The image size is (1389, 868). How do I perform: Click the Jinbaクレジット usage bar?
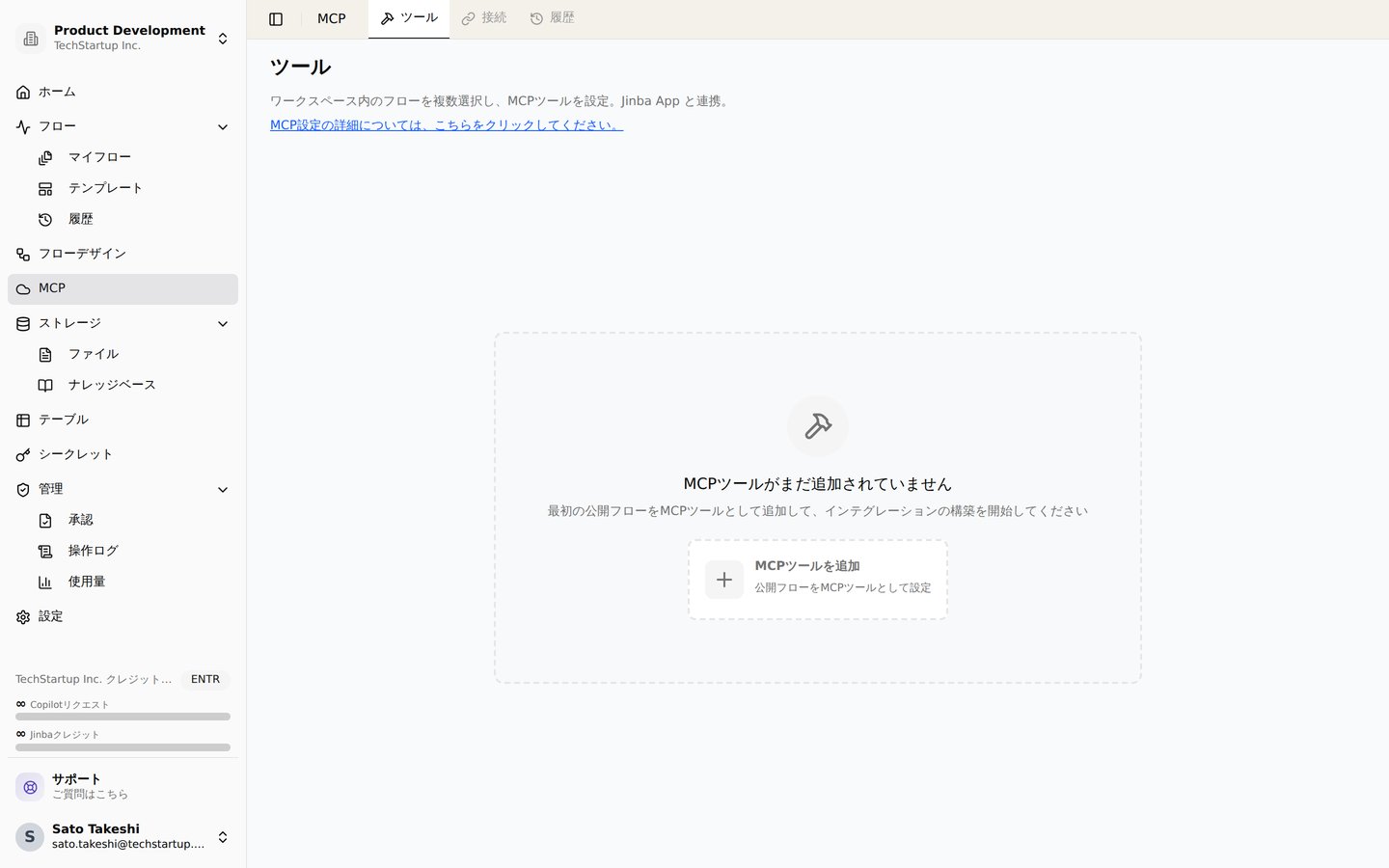click(123, 747)
